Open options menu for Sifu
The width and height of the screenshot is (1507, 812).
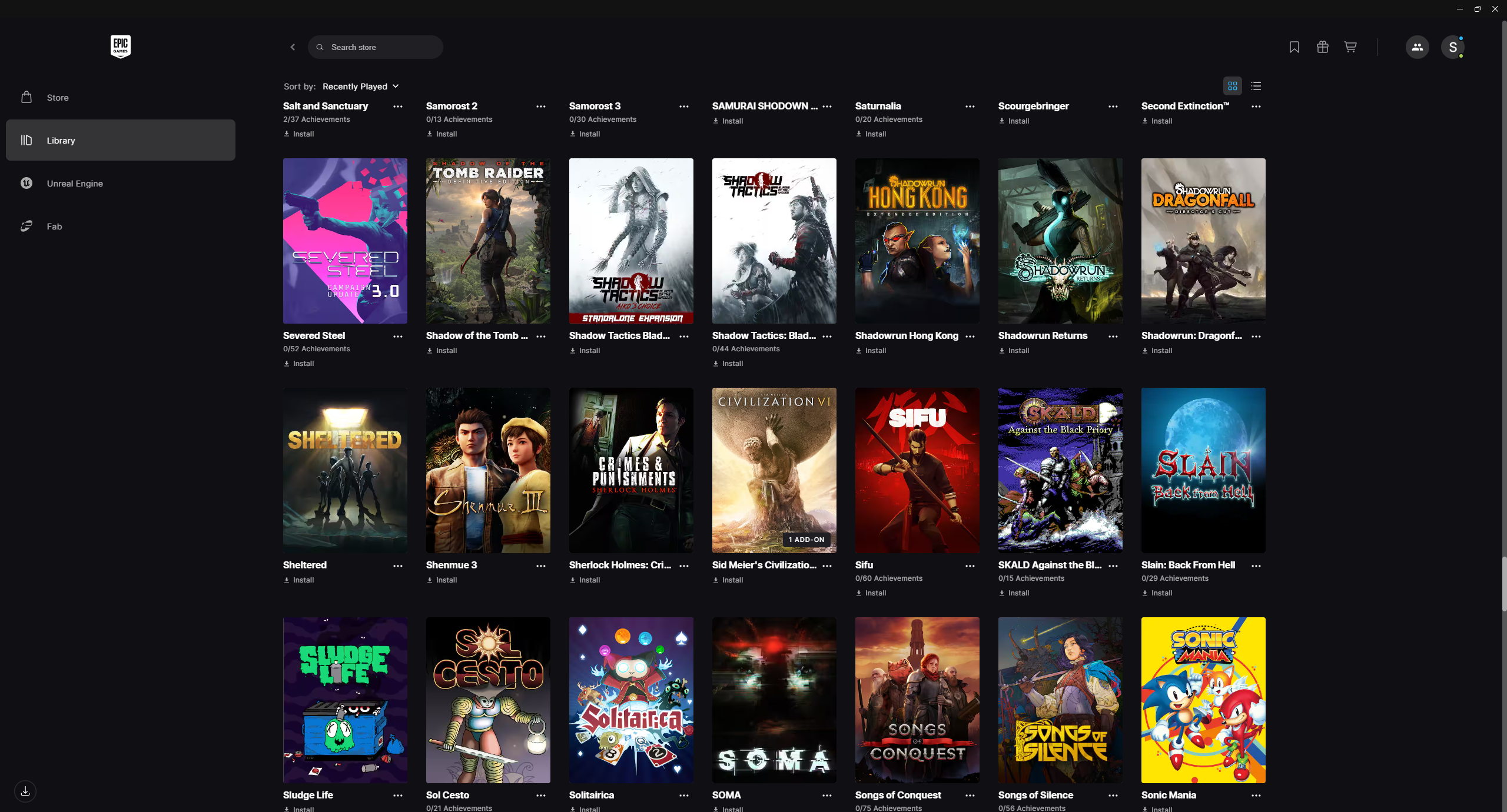[x=970, y=565]
